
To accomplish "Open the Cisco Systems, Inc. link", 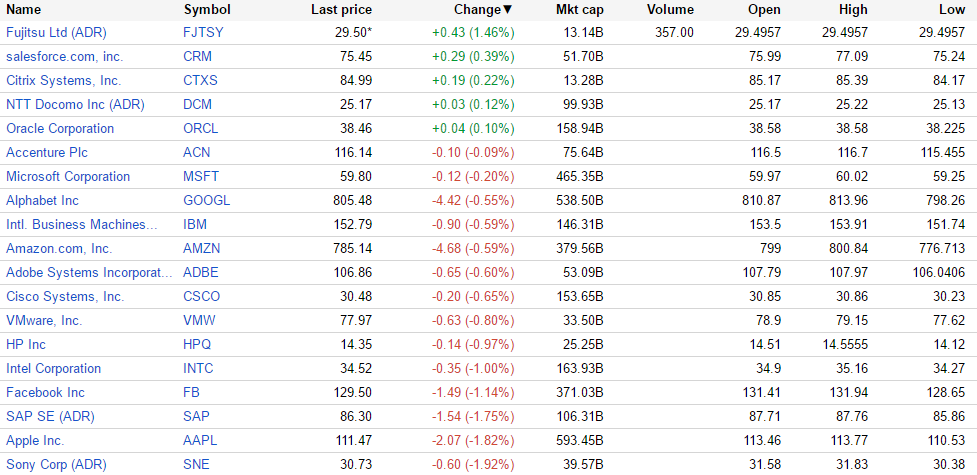I will [x=65, y=296].
